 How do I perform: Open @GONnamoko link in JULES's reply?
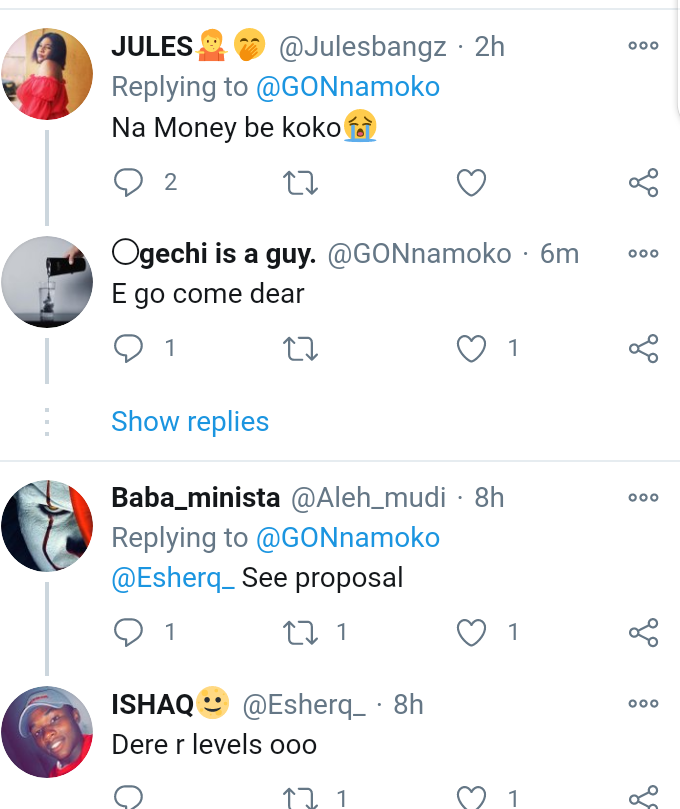(x=348, y=87)
